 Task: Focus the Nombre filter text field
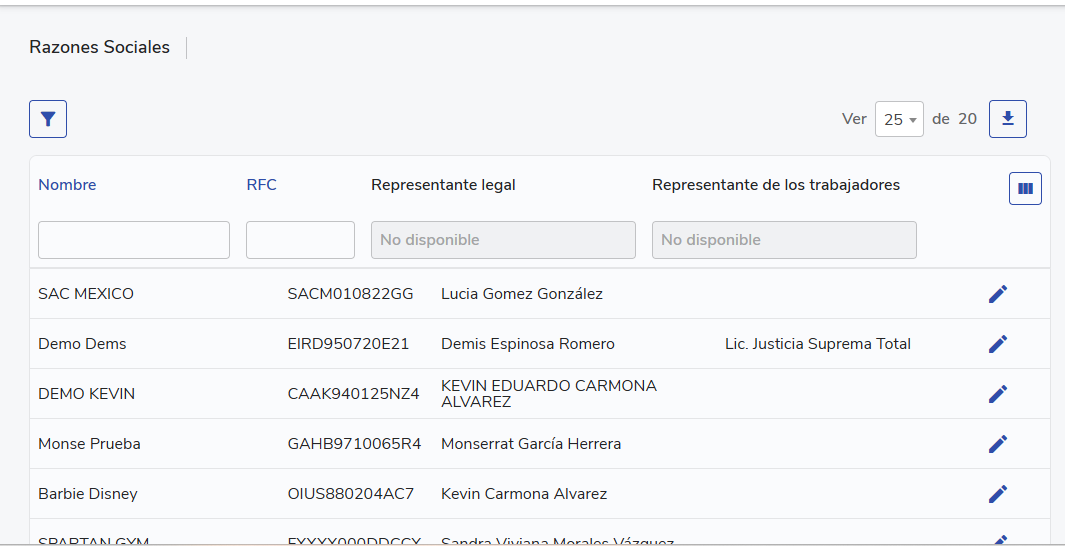[x=134, y=240]
